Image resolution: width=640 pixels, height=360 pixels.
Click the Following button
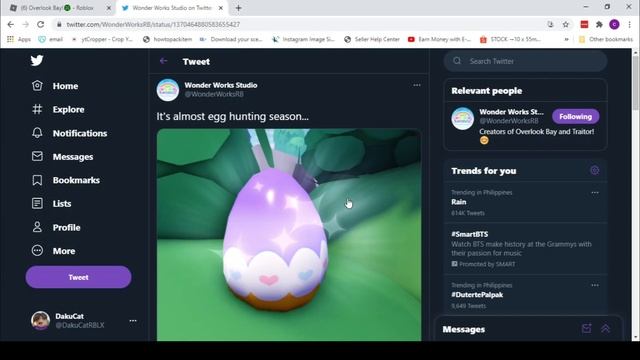(576, 116)
